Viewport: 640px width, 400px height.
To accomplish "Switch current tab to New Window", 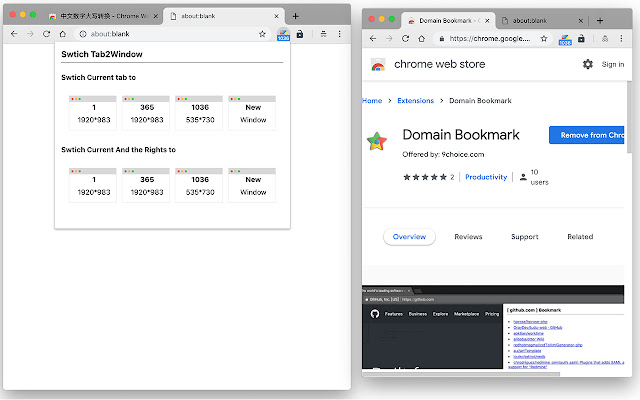I will coord(252,113).
